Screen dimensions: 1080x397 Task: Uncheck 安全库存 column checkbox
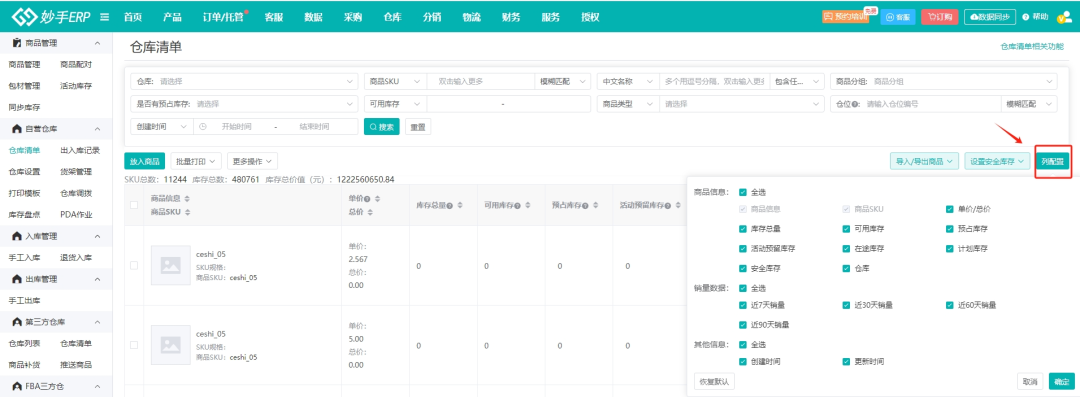click(742, 268)
